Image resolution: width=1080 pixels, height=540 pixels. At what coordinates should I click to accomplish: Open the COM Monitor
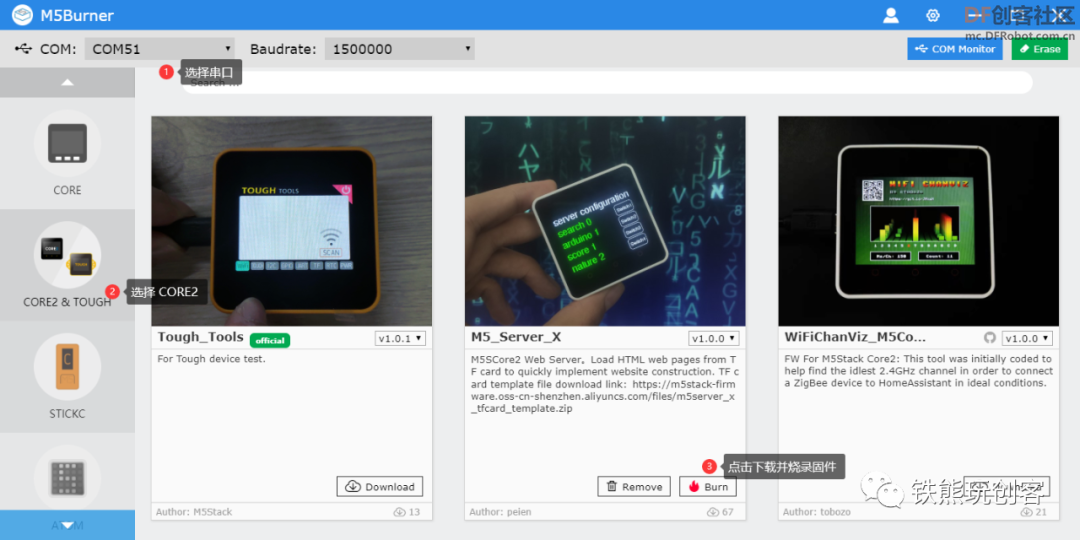point(955,49)
